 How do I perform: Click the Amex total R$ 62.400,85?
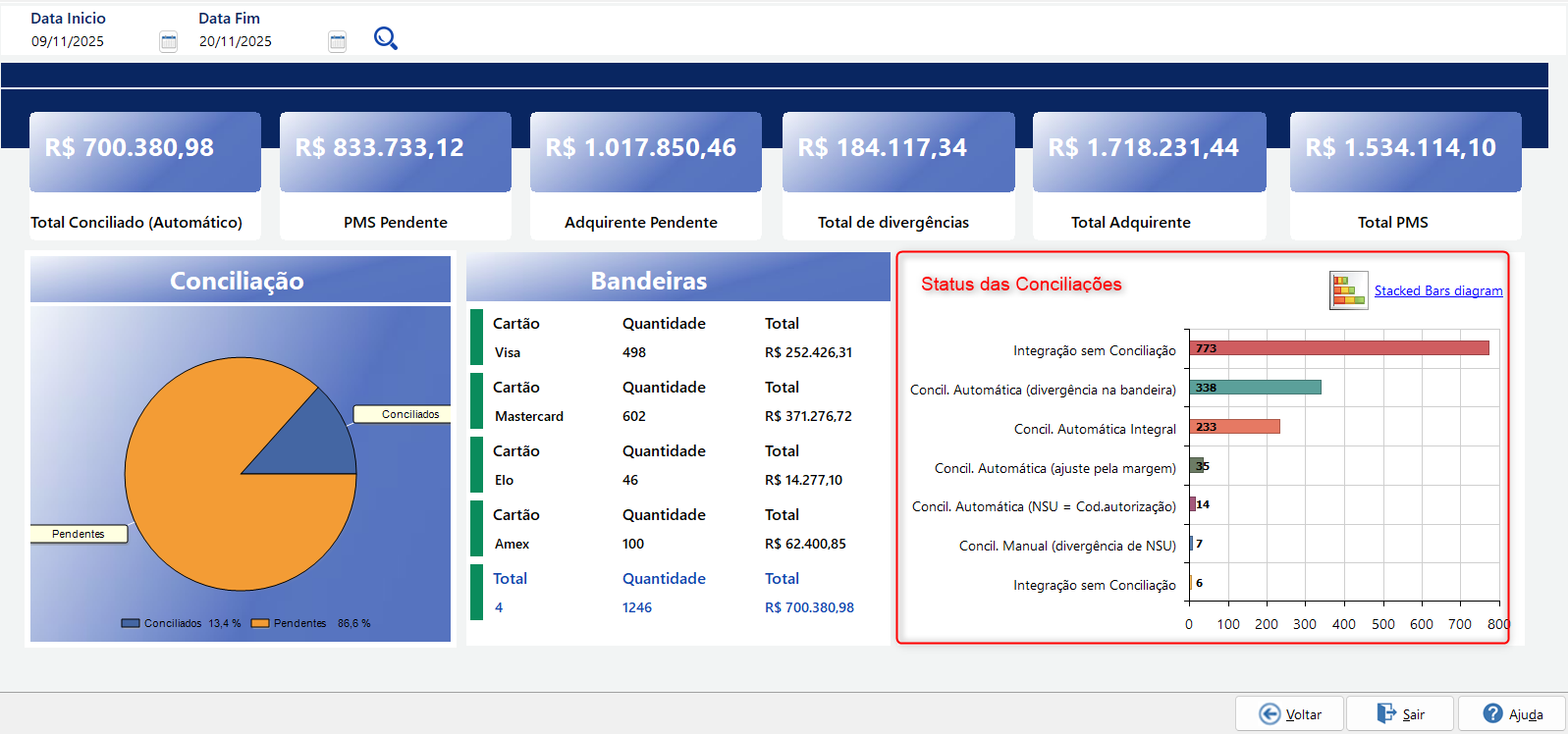[806, 544]
